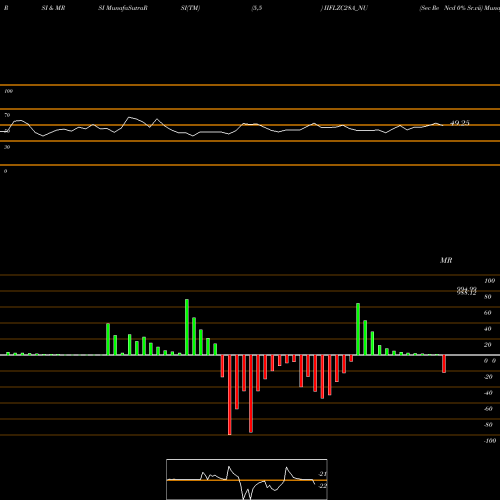Viewport: 500px width, 500px height.
Task: Click the 'Sec Re Ncd 0% Sr.vii' header text
Action: (451, 8)
